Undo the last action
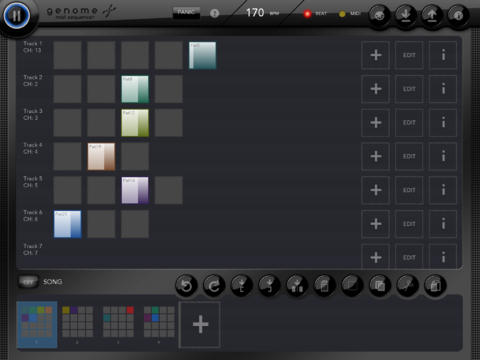 click(x=186, y=285)
